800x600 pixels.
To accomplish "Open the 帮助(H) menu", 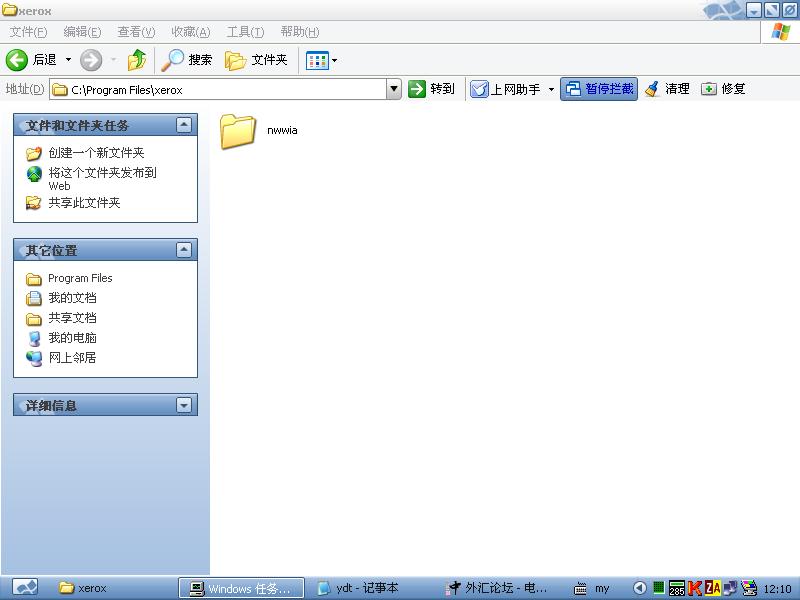I will (300, 32).
